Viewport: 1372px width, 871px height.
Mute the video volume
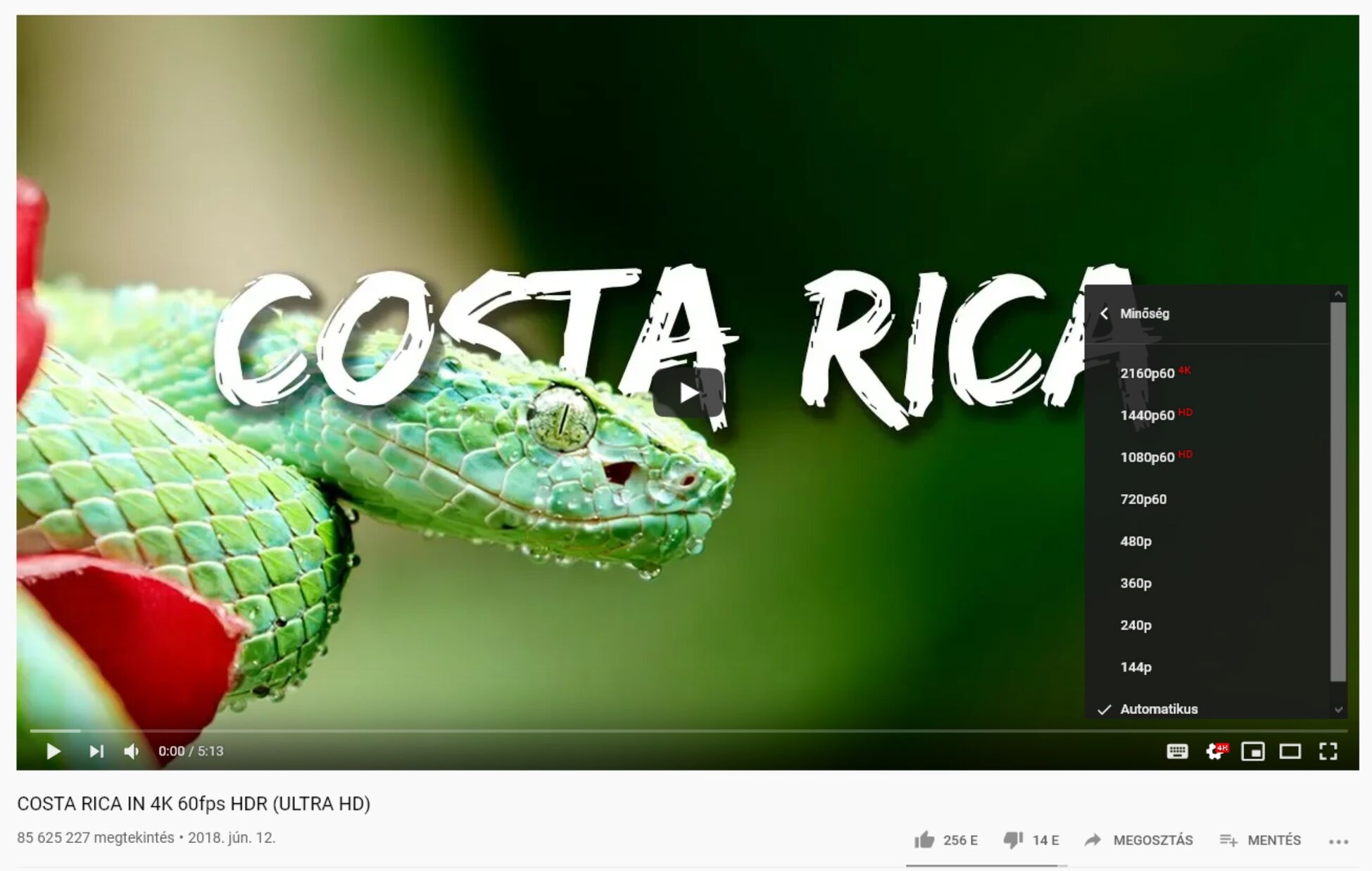coord(132,751)
